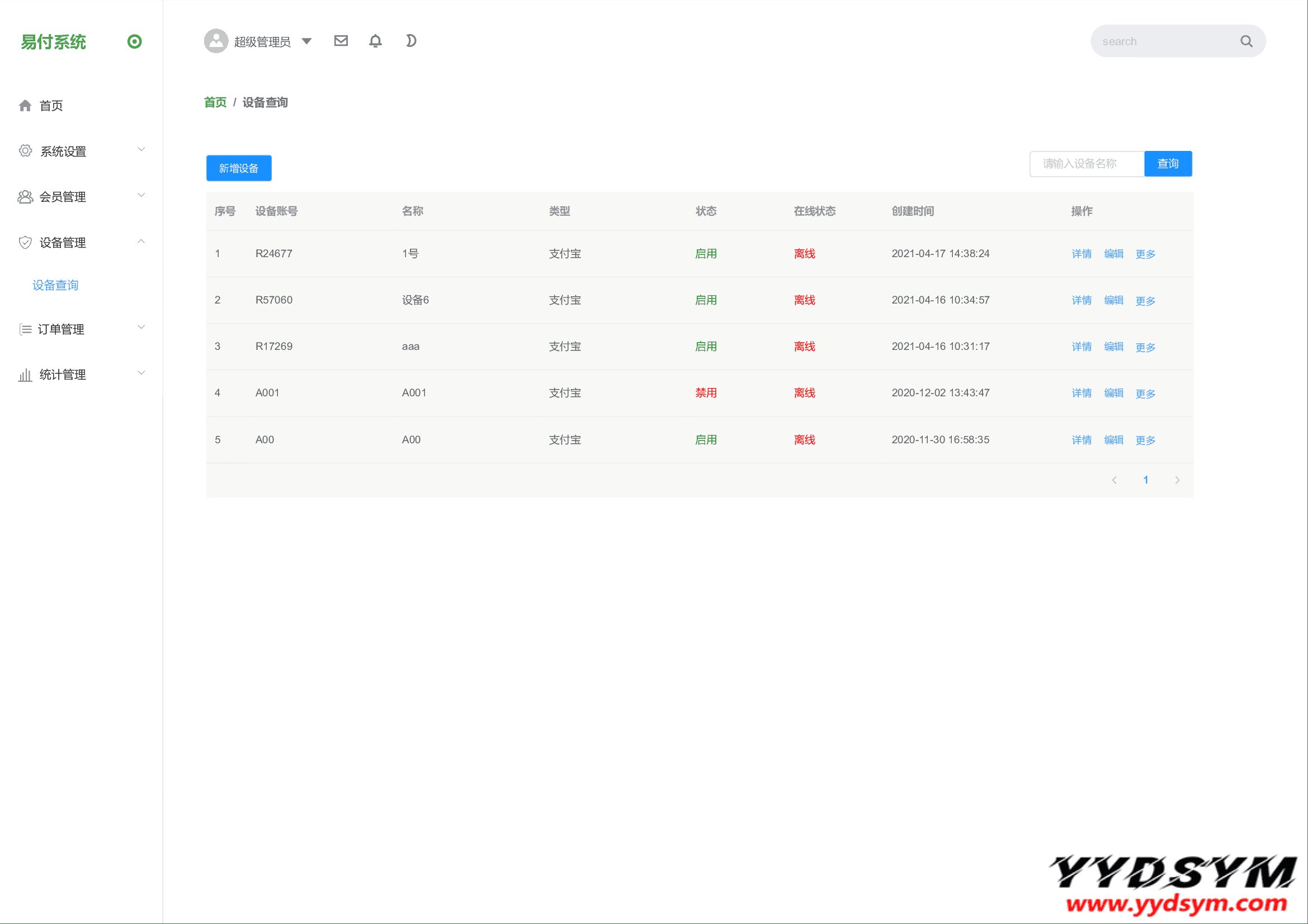This screenshot has height=924, width=1308.
Task: Click the green circle icon beside 易付系统
Action: (134, 41)
